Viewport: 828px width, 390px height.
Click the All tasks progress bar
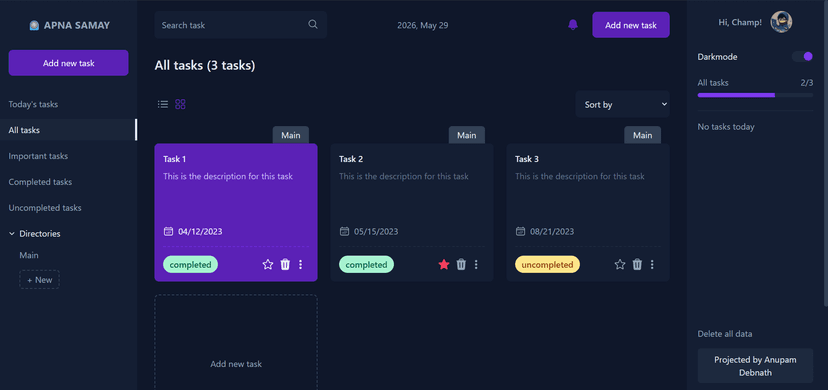[x=755, y=95]
